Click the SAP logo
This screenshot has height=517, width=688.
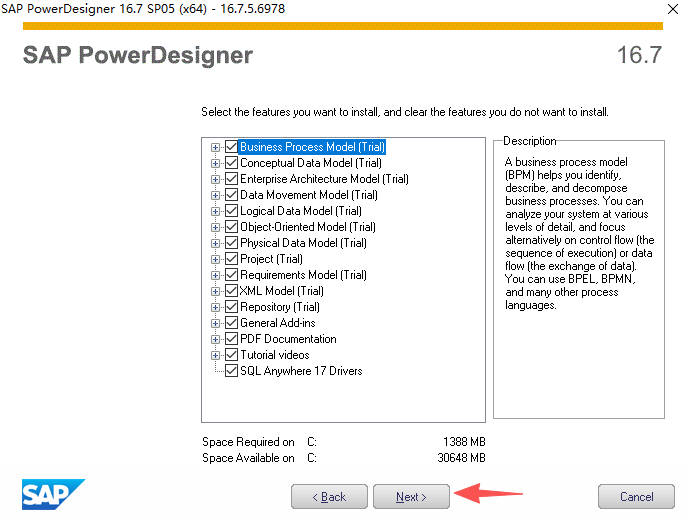[x=53, y=494]
